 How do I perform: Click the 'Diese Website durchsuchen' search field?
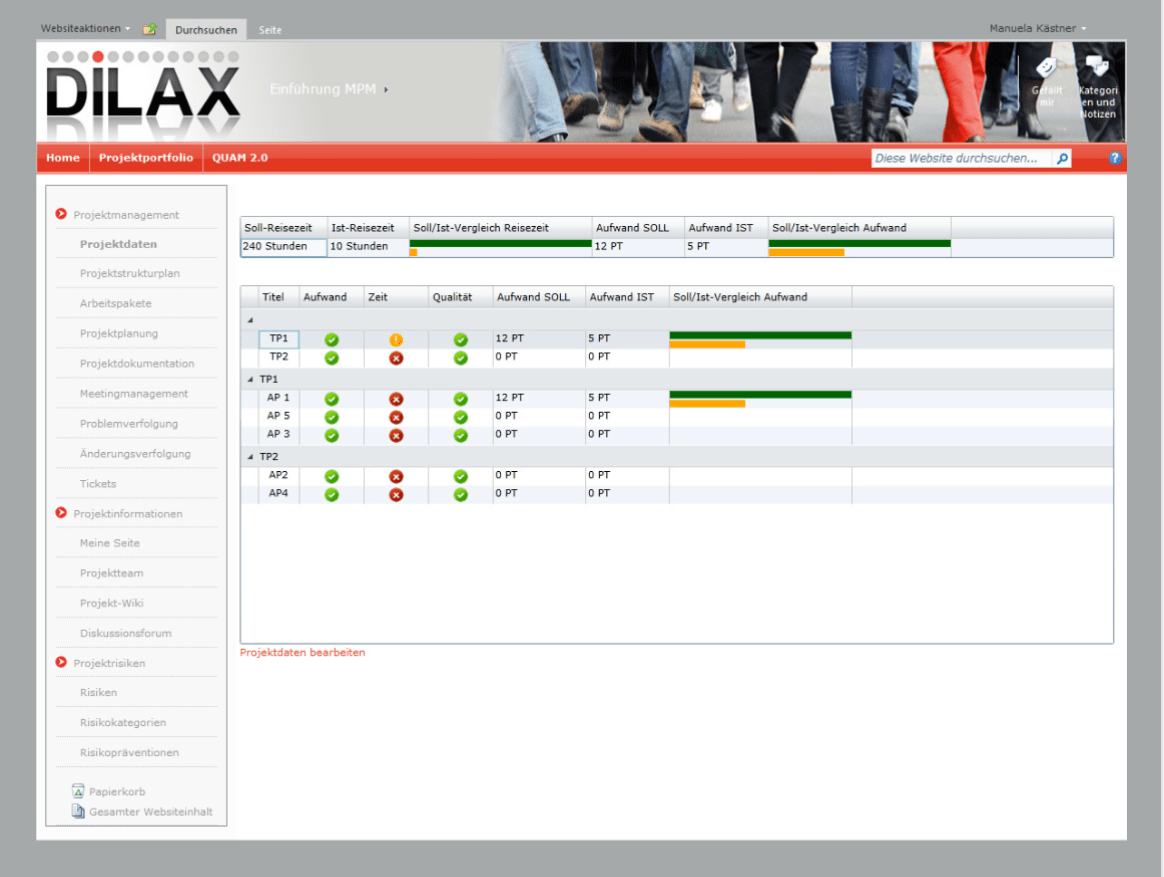pyautogui.click(x=962, y=158)
